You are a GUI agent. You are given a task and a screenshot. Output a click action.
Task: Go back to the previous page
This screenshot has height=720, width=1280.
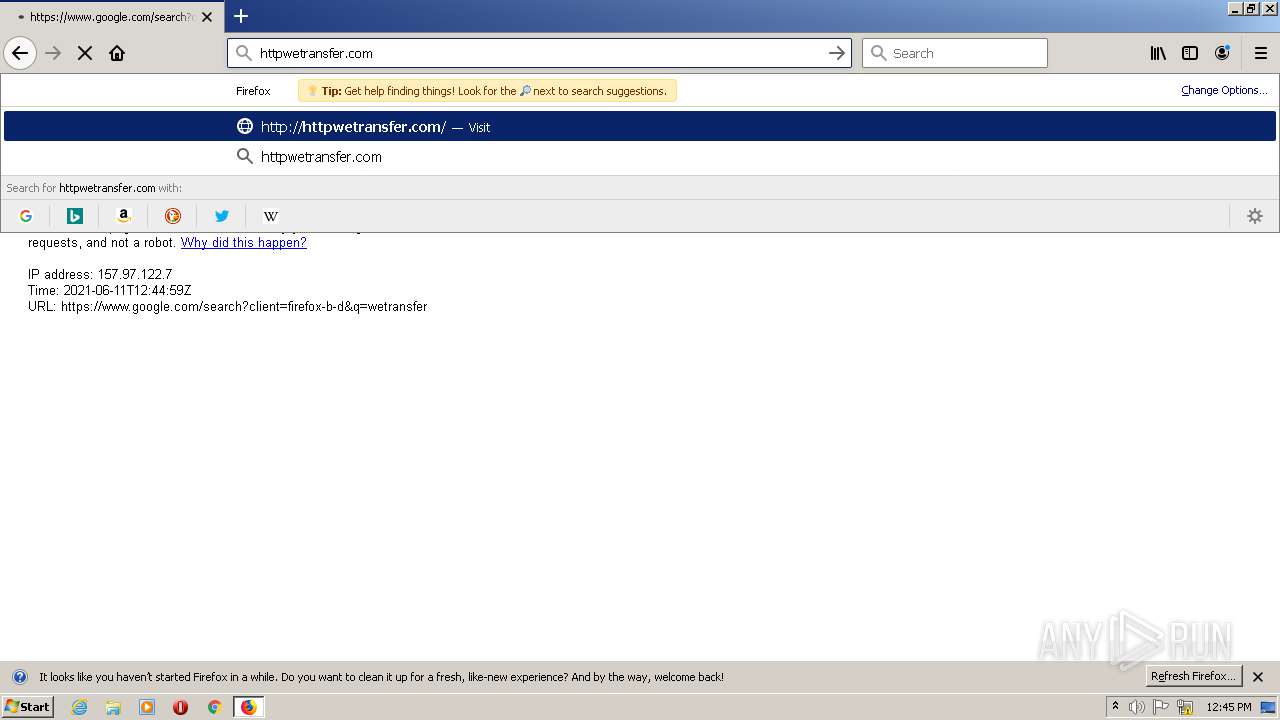(20, 53)
